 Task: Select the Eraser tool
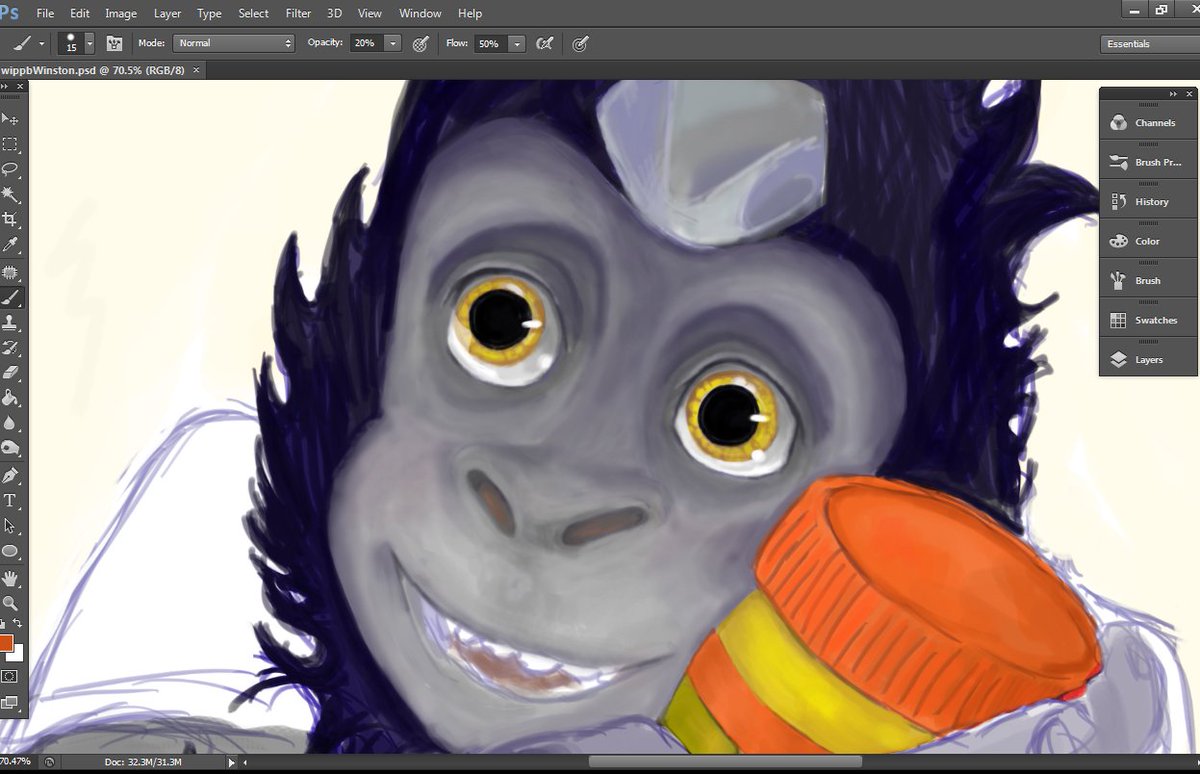pos(10,372)
